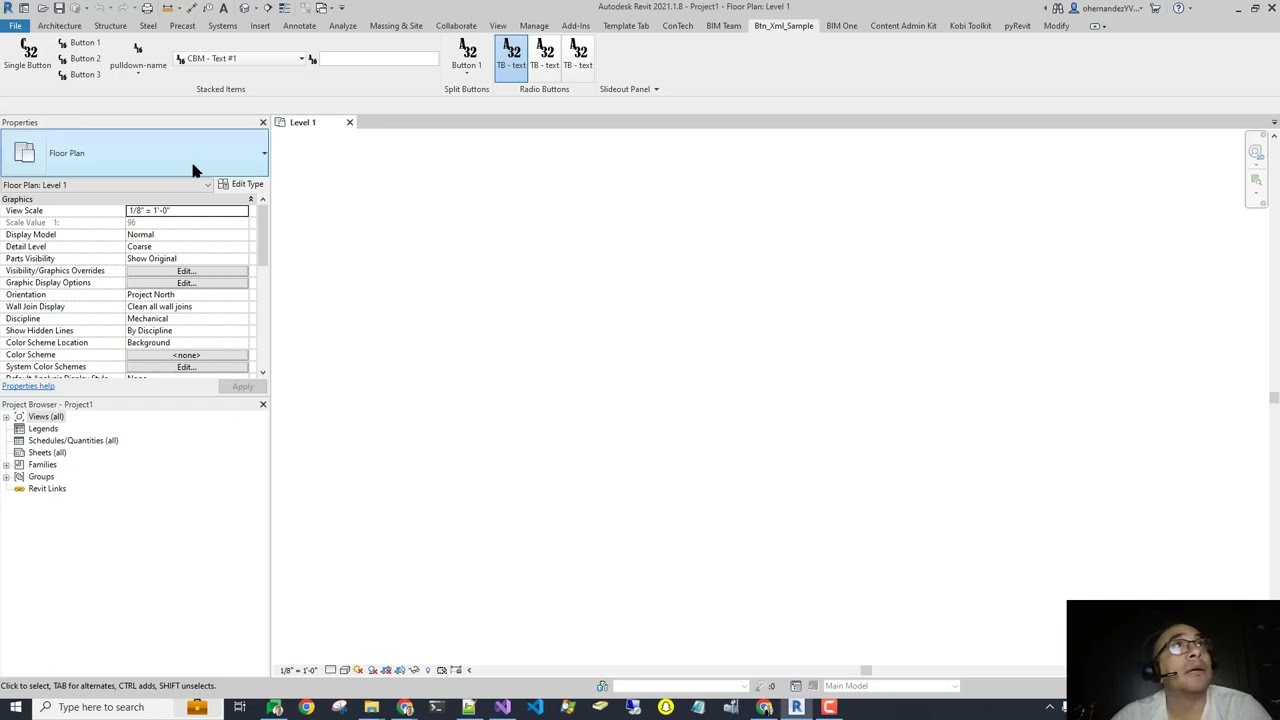Switch to the Annotate ribbon tab
1280x720 pixels.
pos(299,26)
